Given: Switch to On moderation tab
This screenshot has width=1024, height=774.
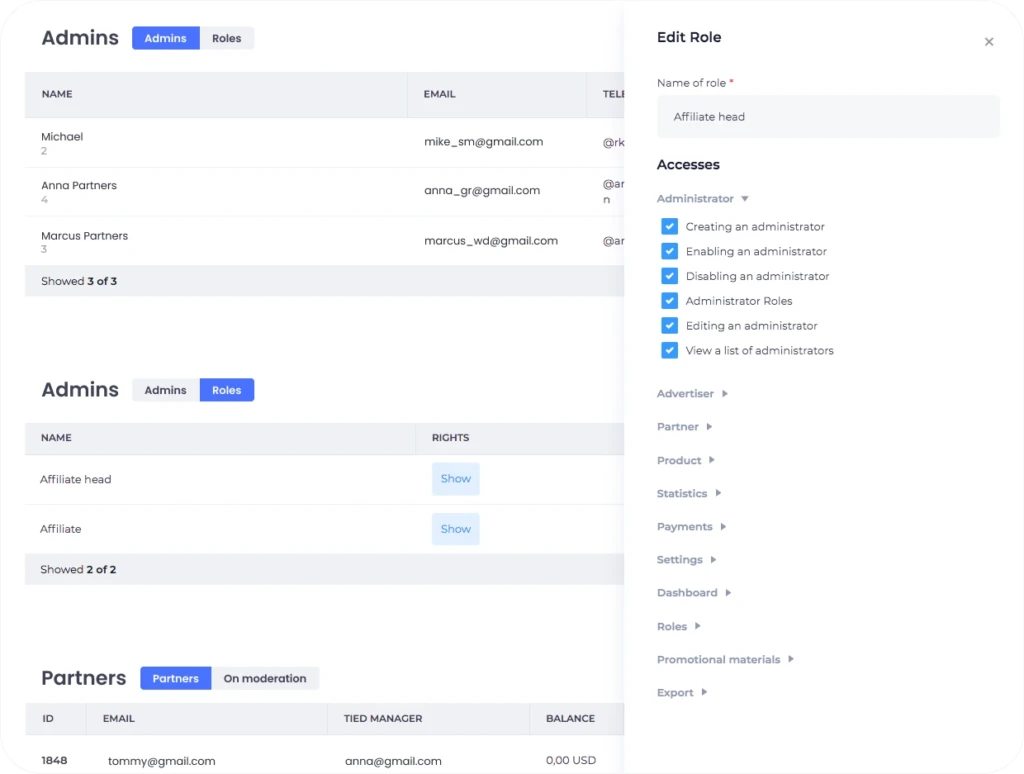Looking at the screenshot, I should point(264,678).
